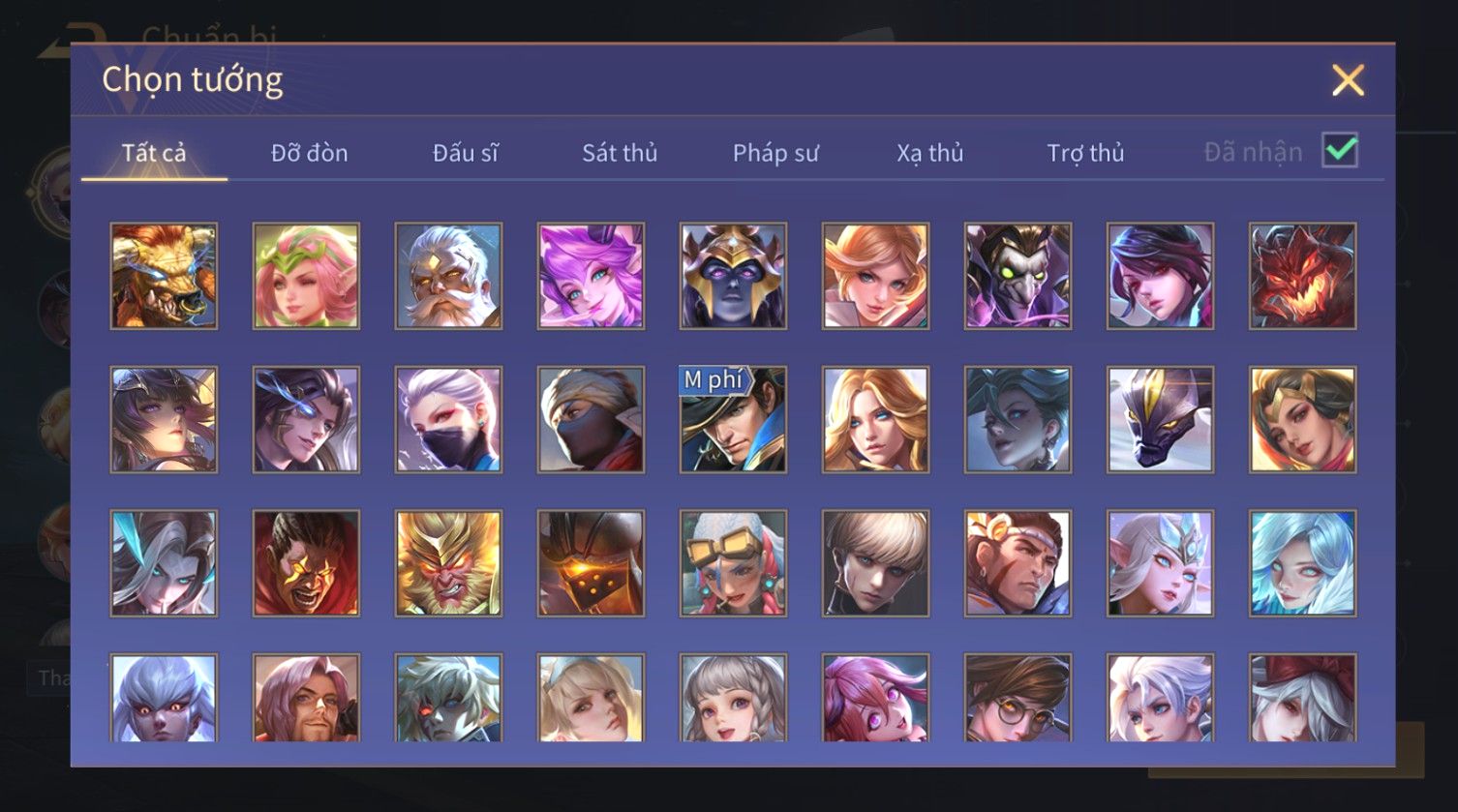This screenshot has width=1458, height=812.
Task: Open the Trợ thủ tab
Action: (x=1085, y=153)
